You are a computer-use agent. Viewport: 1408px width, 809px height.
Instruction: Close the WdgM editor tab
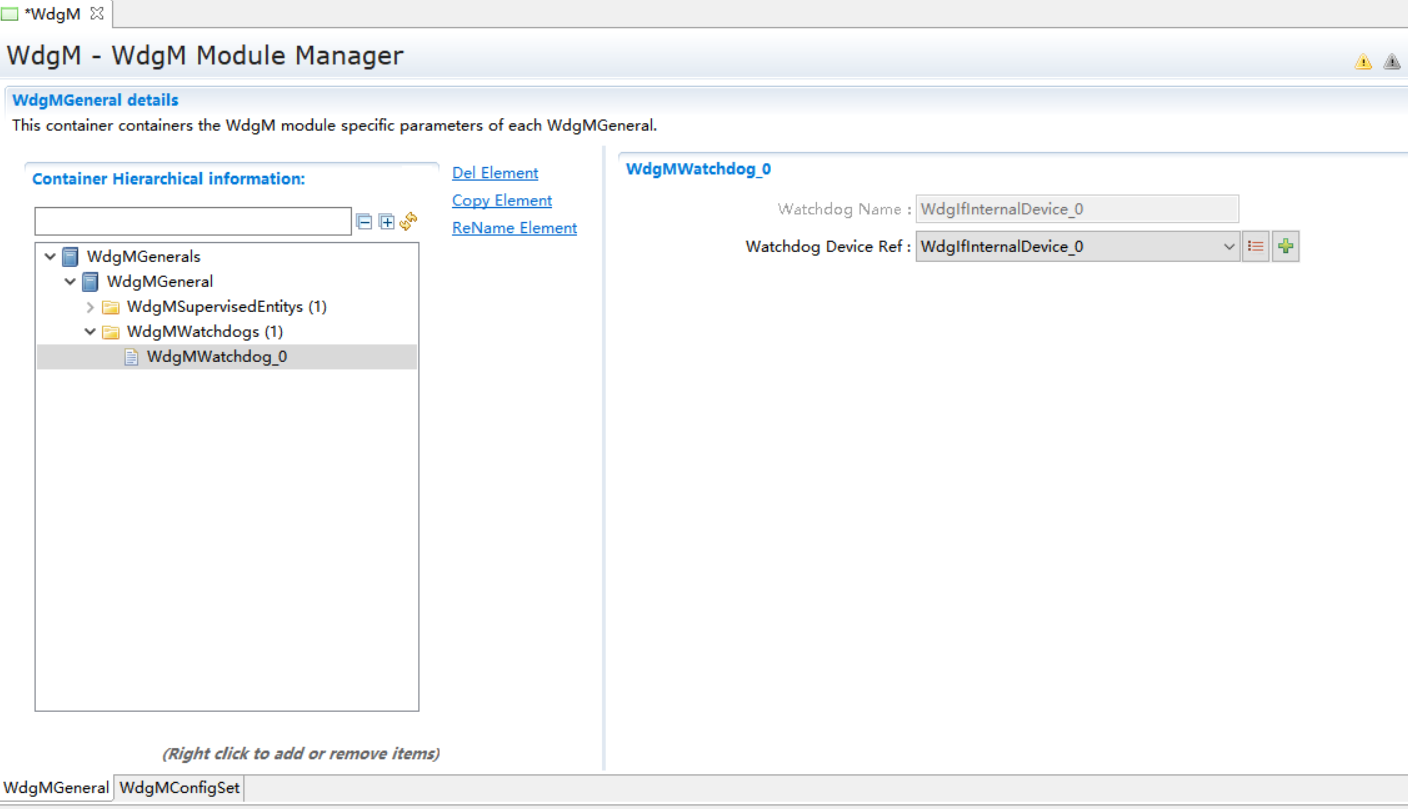pos(97,14)
